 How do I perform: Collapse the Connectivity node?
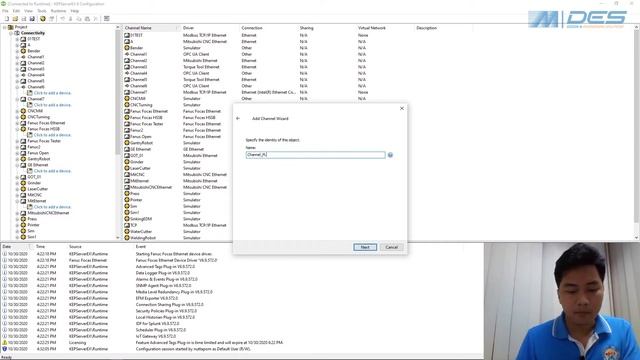pyautogui.click(x=11, y=33)
